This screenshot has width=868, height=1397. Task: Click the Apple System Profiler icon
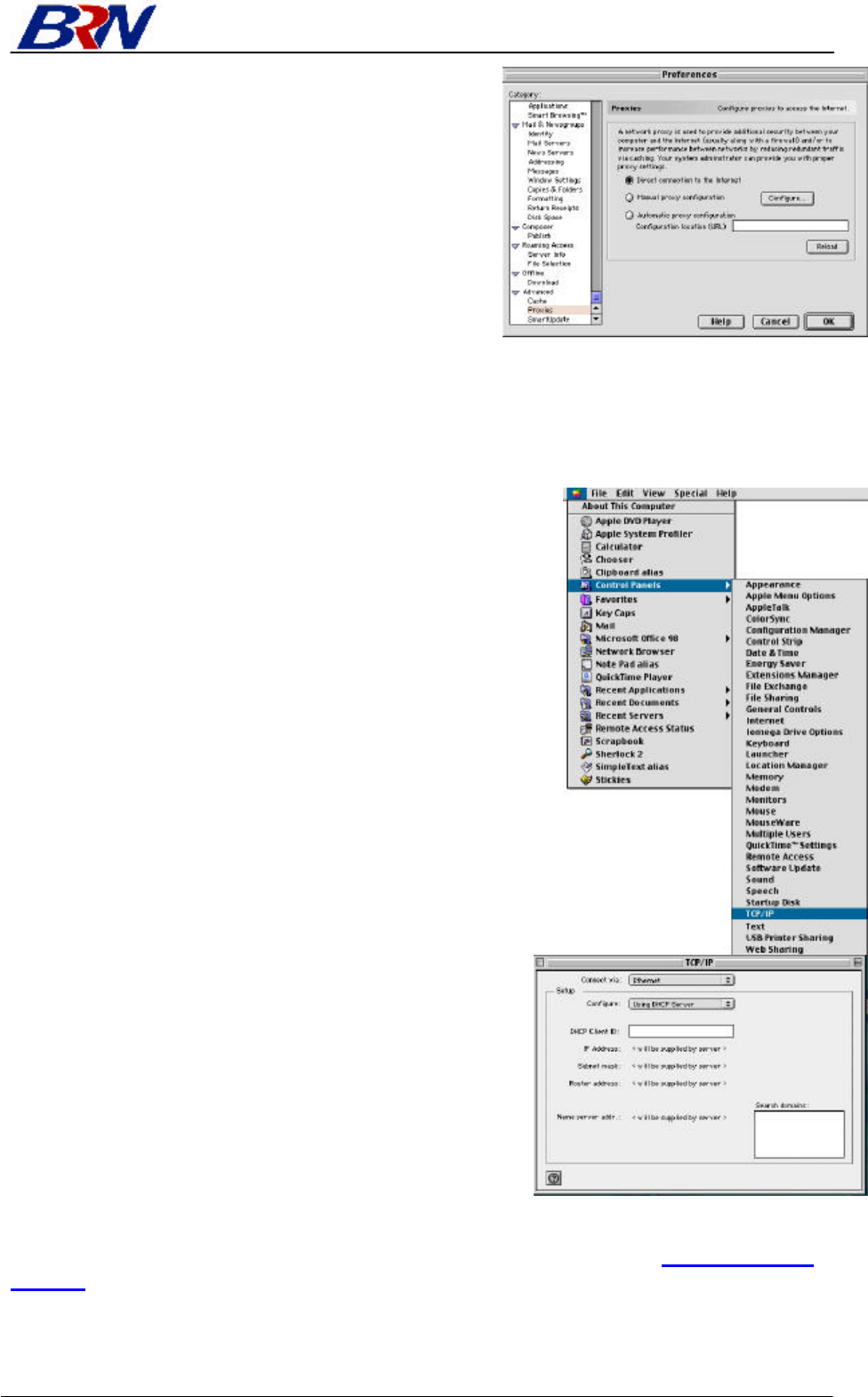click(x=586, y=534)
